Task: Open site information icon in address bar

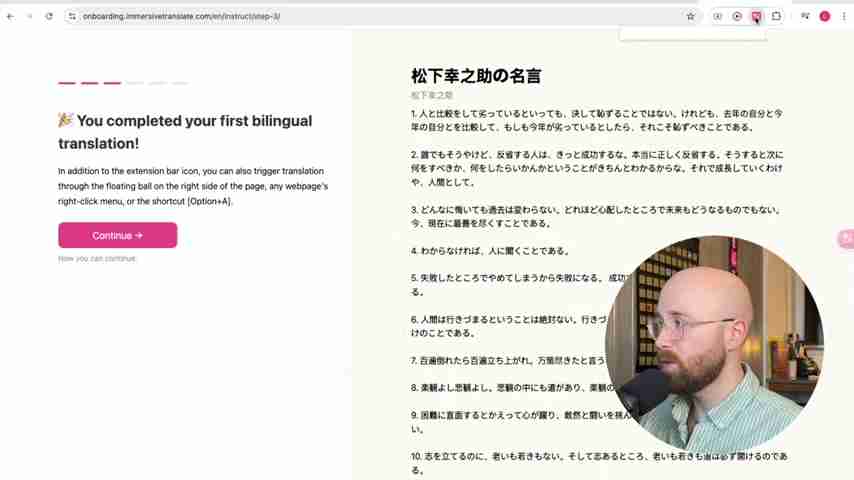Action: (72, 16)
